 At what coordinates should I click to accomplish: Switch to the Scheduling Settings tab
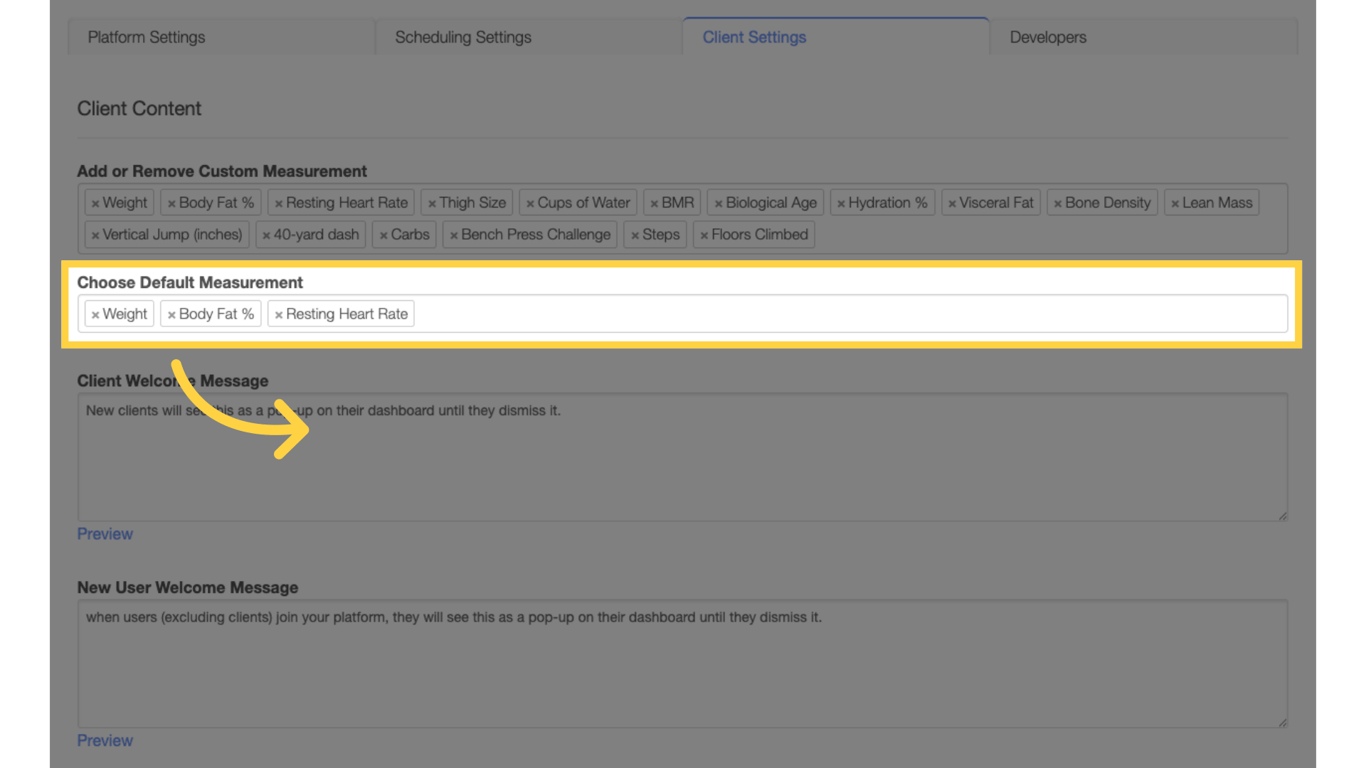click(463, 37)
